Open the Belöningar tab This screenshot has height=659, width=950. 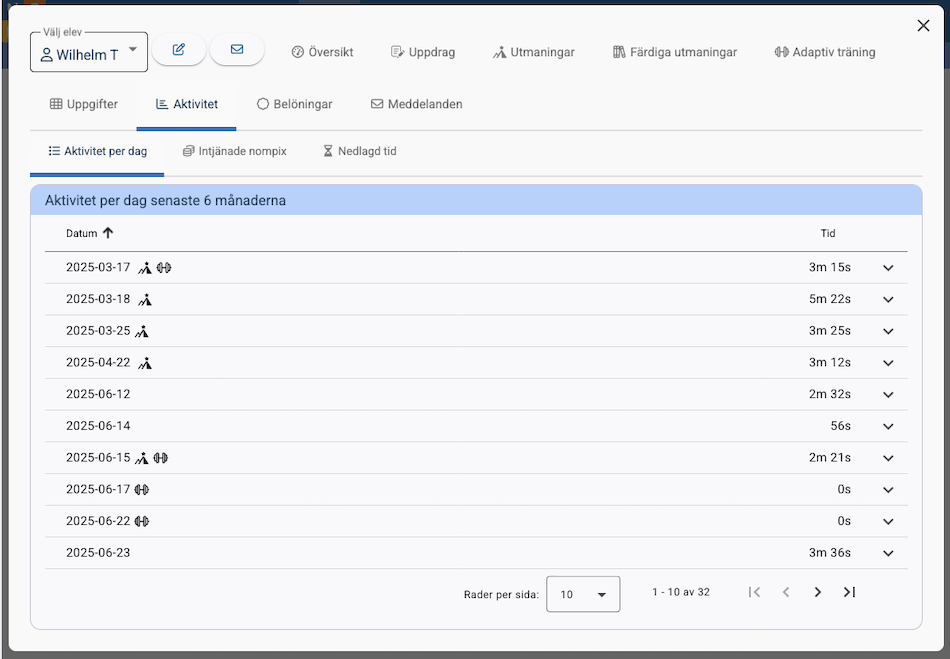294,104
